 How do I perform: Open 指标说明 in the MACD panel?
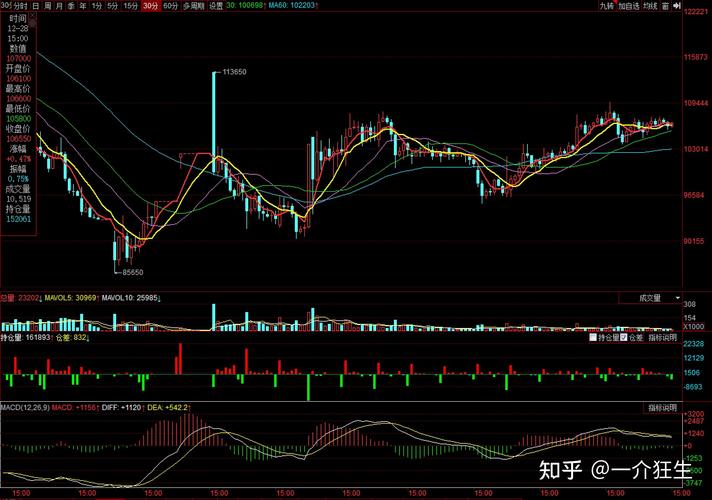point(661,408)
